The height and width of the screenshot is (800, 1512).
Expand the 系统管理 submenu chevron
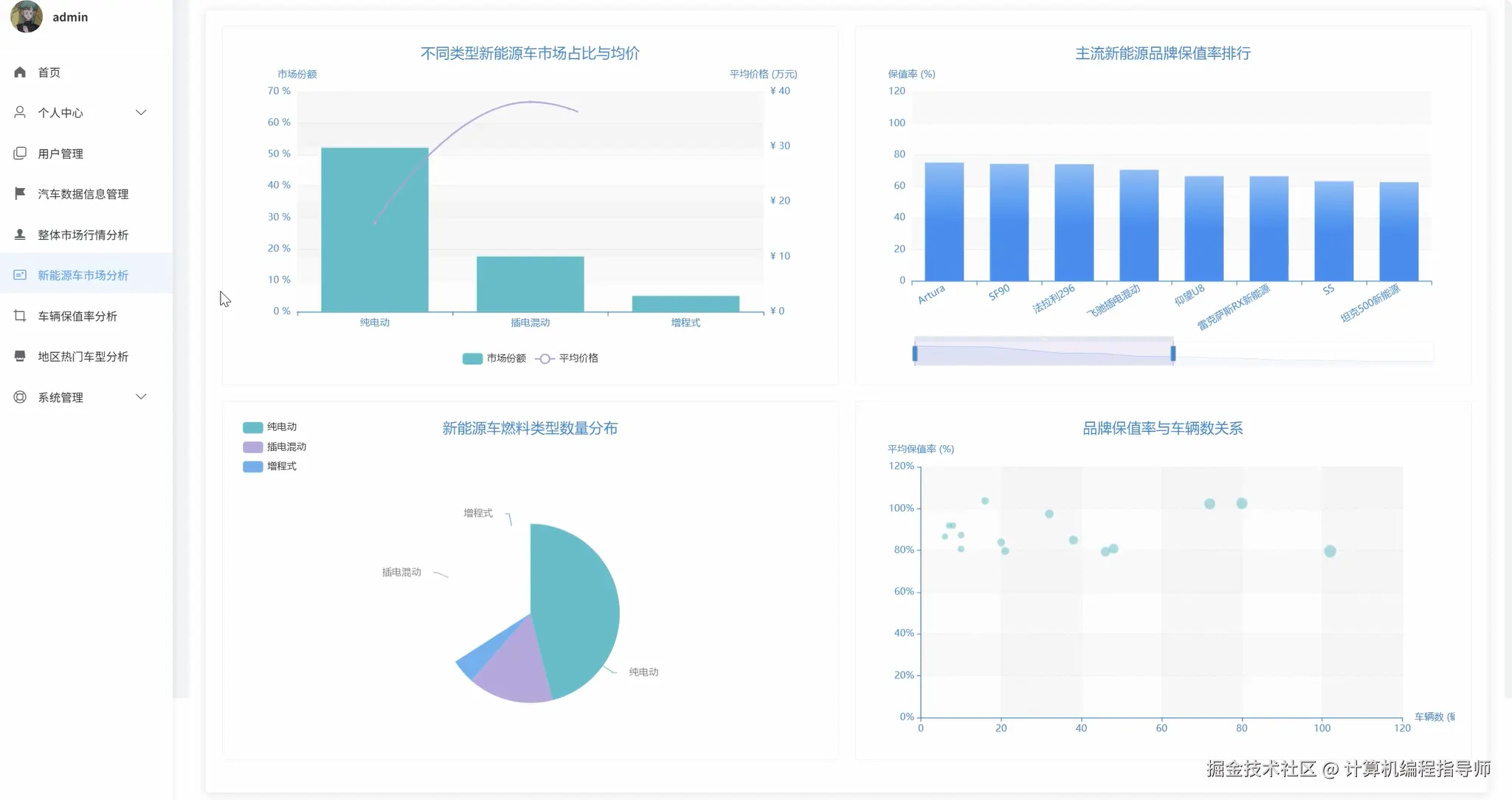[x=141, y=397]
